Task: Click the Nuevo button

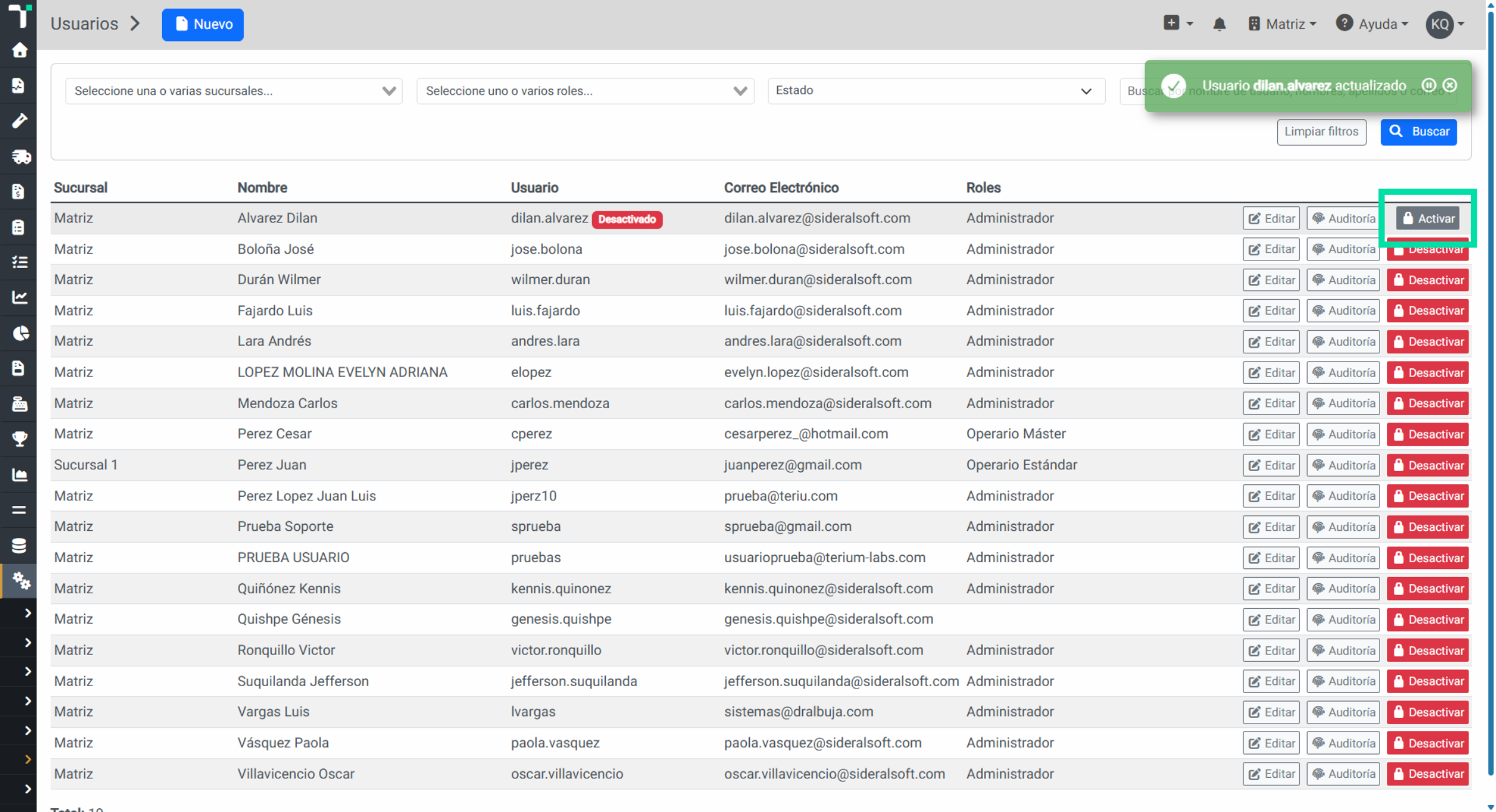Action: [x=203, y=24]
